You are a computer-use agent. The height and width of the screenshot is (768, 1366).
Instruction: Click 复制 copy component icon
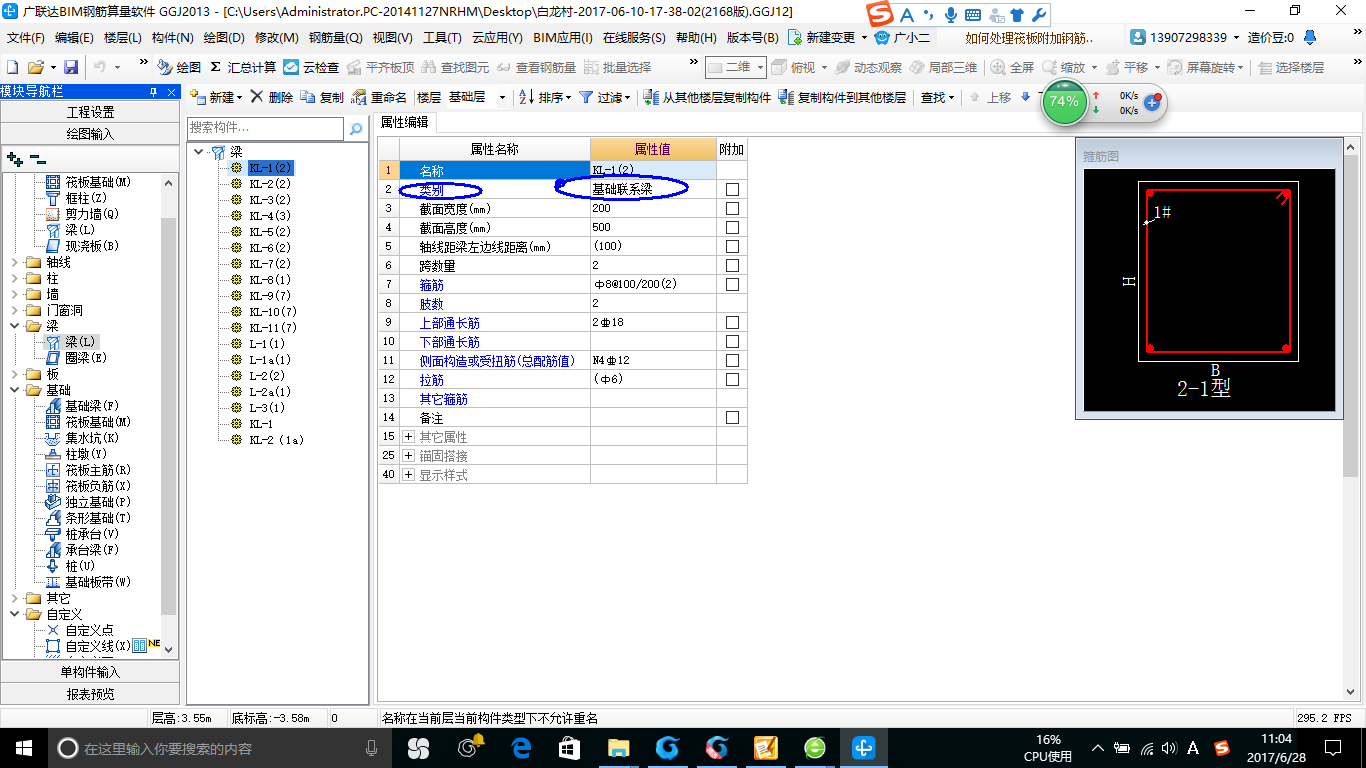click(308, 97)
